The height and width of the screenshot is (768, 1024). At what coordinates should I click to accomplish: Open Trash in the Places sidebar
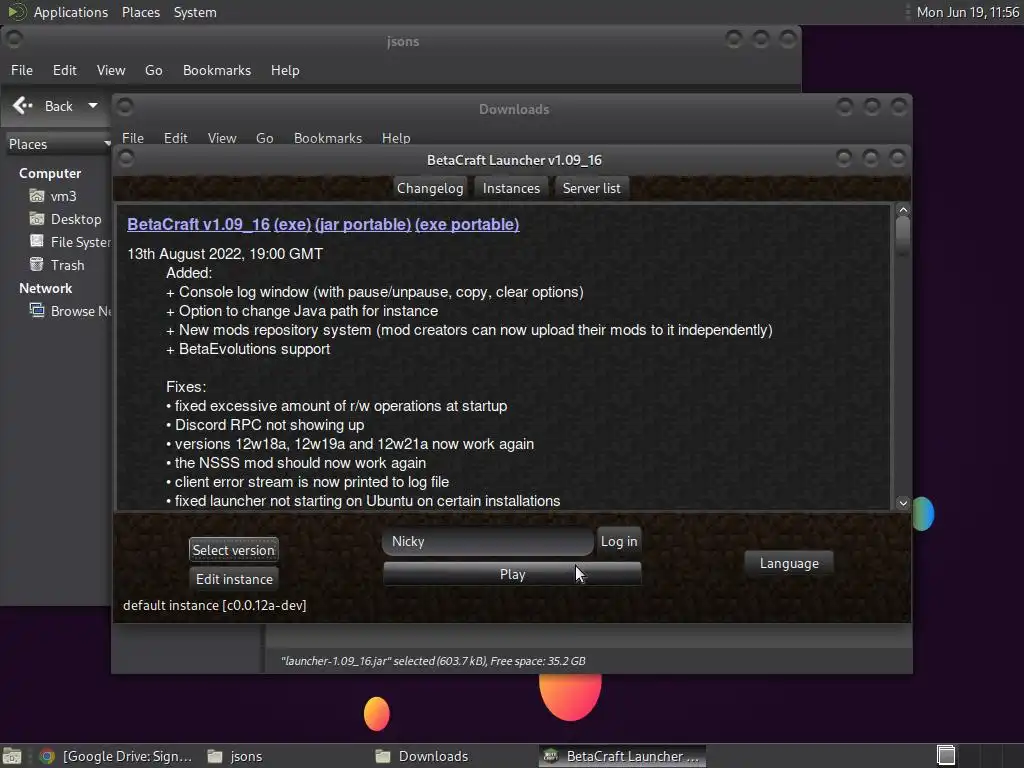tap(67, 264)
